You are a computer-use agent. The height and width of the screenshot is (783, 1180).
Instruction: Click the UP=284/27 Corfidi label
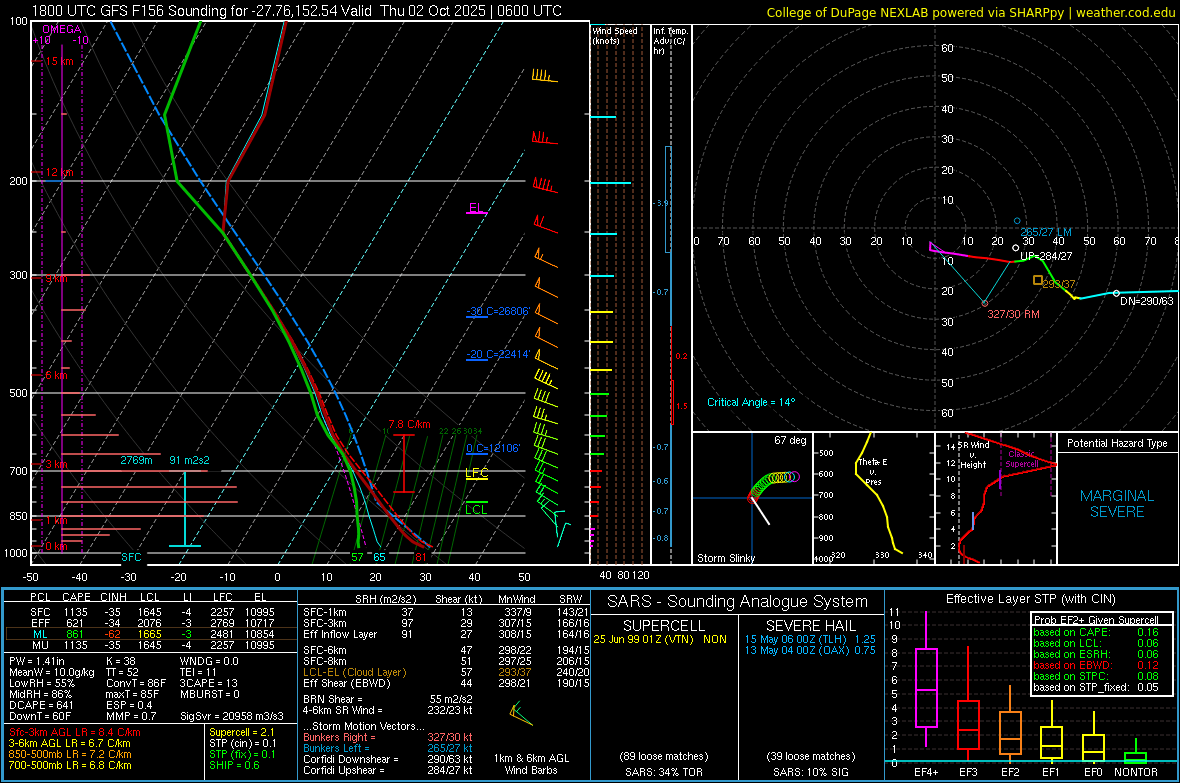(1046, 256)
